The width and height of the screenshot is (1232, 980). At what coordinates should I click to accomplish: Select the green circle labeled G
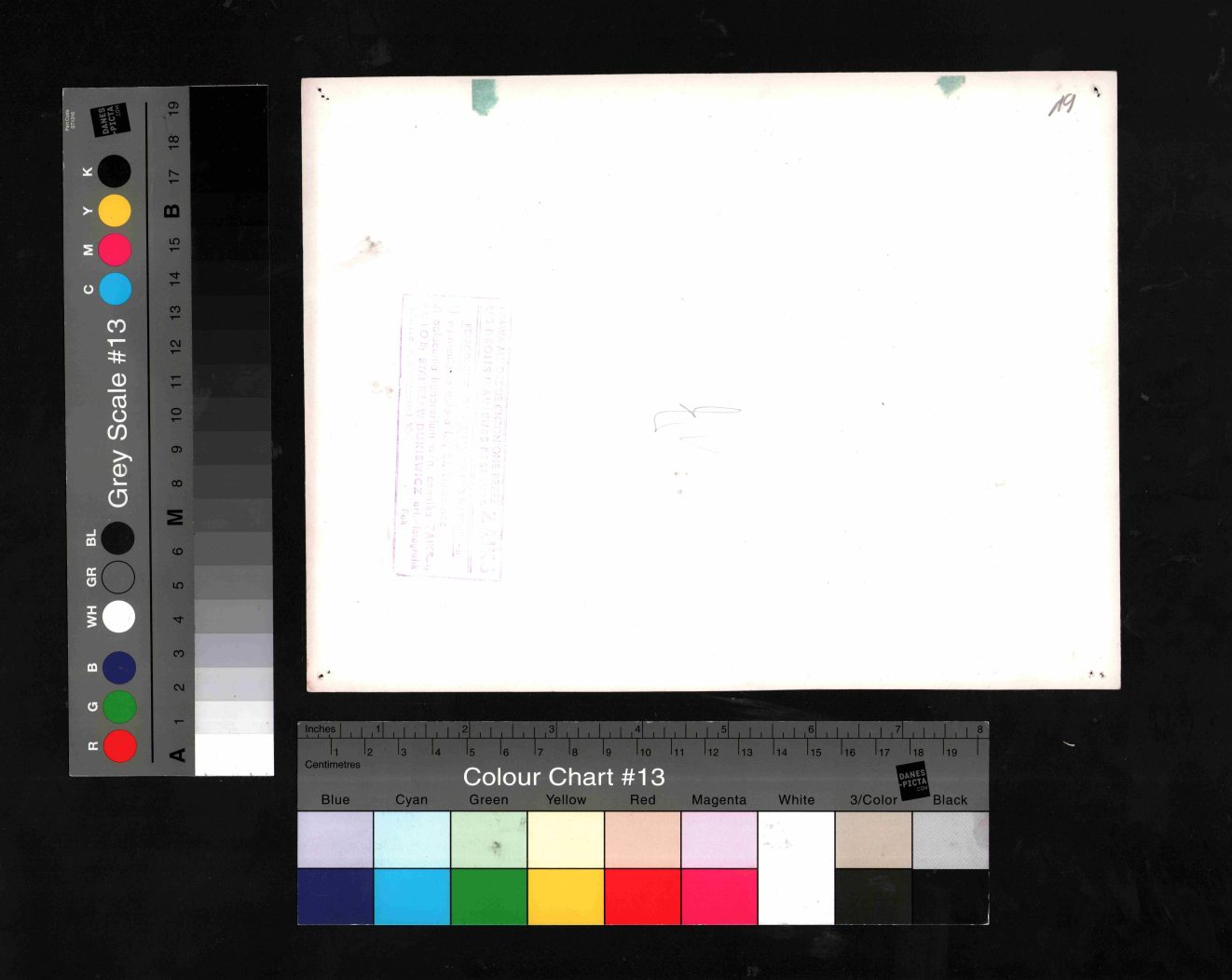(x=119, y=707)
